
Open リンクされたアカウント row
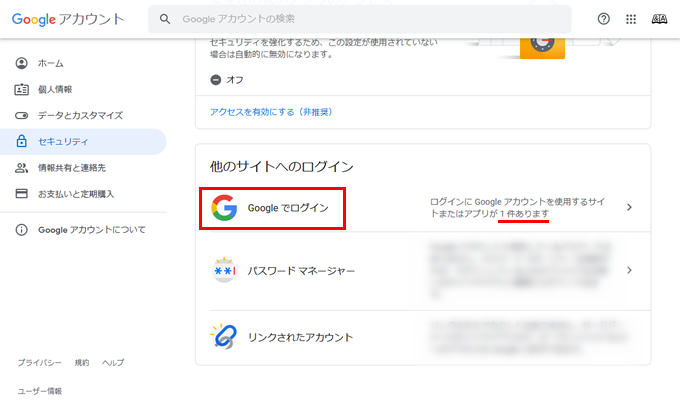click(423, 337)
